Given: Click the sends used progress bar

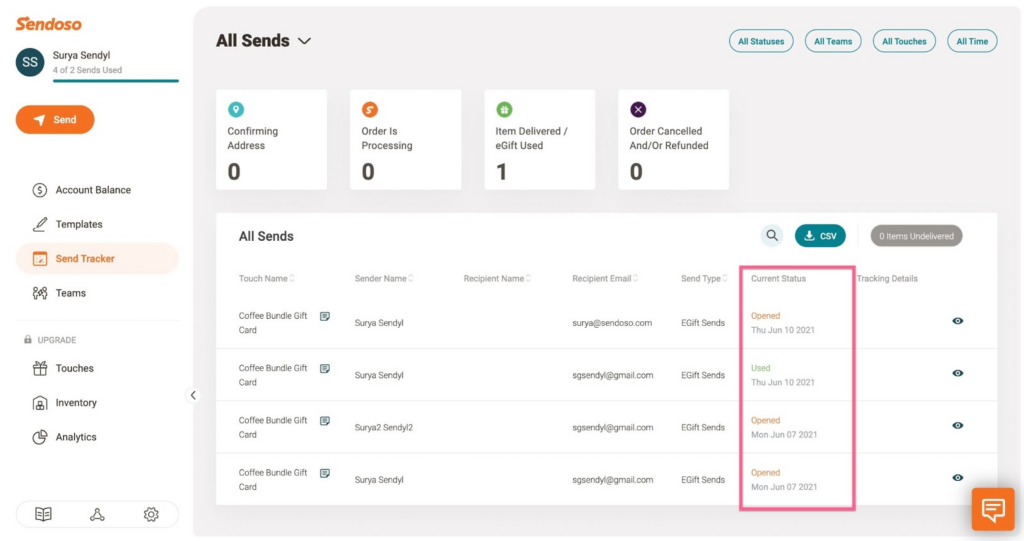Looking at the screenshot, I should [x=116, y=81].
